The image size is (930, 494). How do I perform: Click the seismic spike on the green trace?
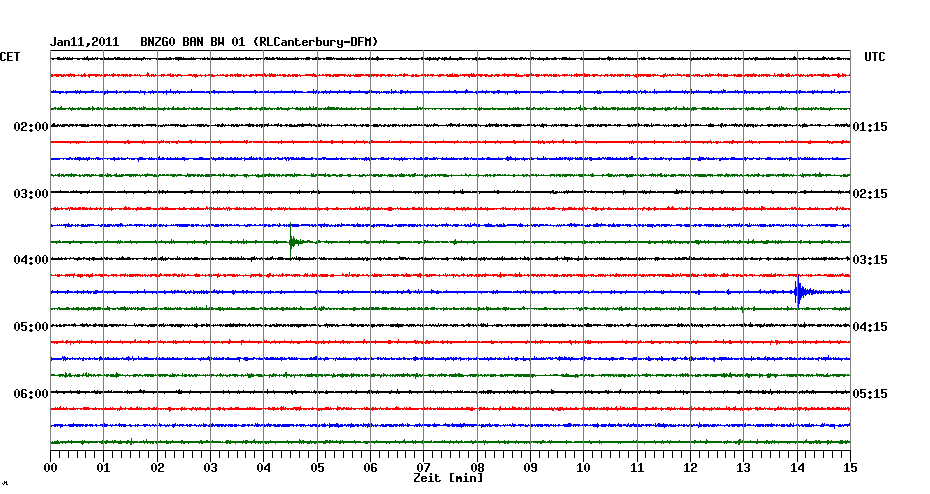click(291, 242)
